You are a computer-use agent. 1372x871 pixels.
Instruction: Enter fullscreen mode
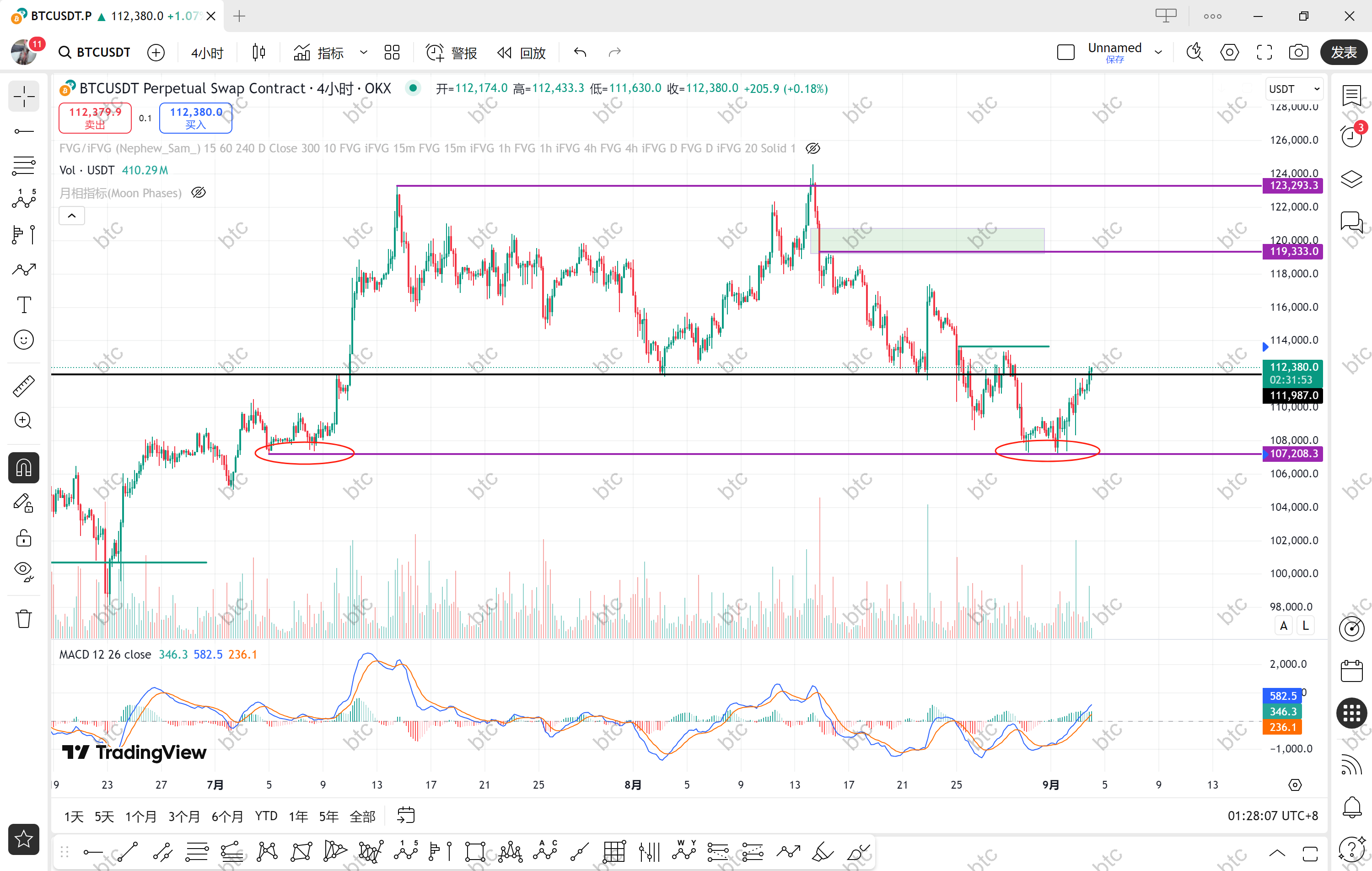pyautogui.click(x=1264, y=53)
